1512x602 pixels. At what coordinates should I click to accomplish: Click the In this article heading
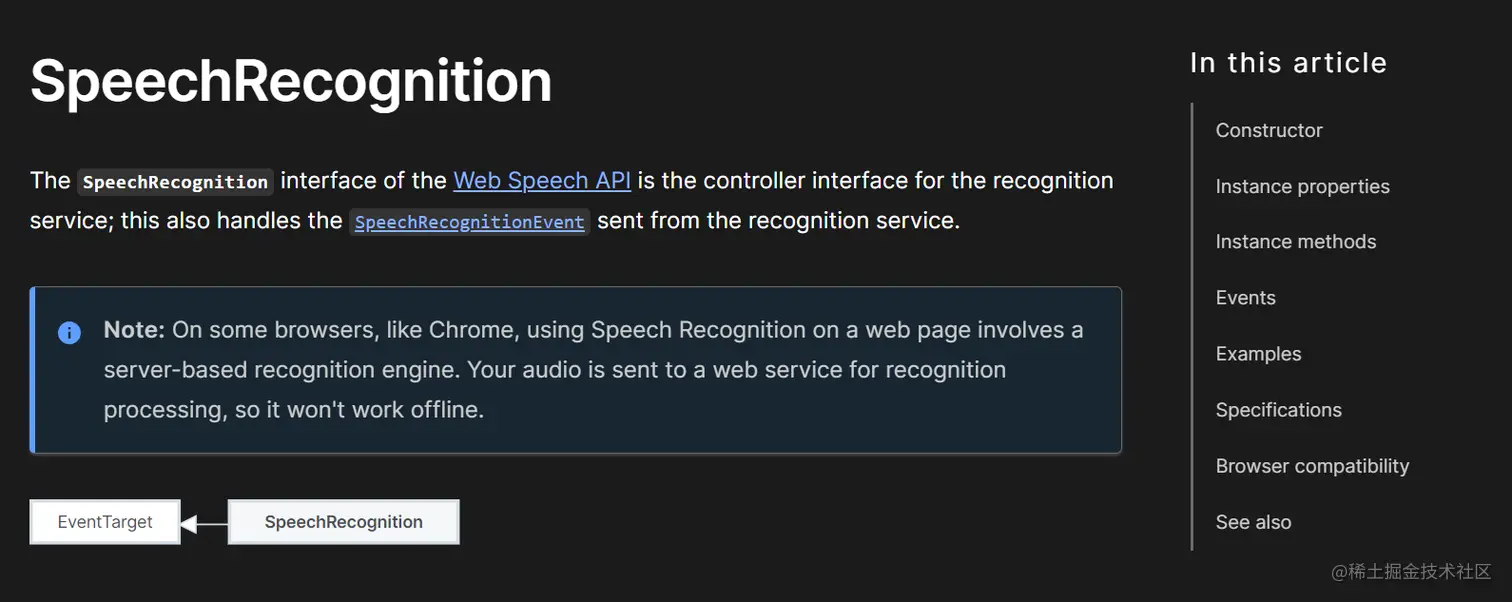click(1288, 62)
